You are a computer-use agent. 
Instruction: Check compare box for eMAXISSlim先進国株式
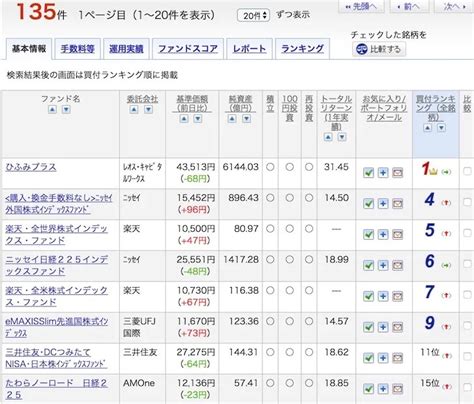(467, 325)
